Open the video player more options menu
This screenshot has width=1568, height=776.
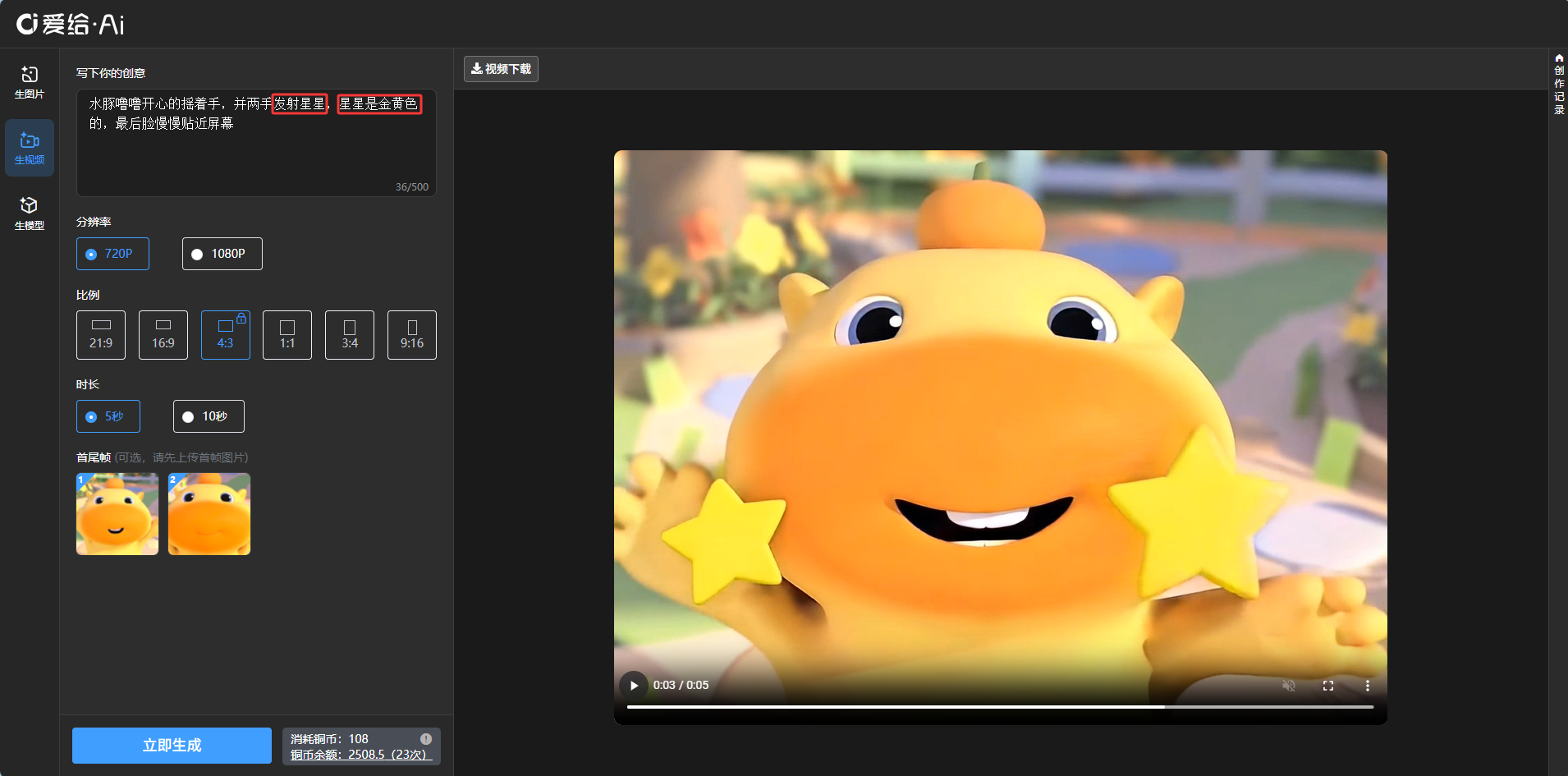[1368, 686]
